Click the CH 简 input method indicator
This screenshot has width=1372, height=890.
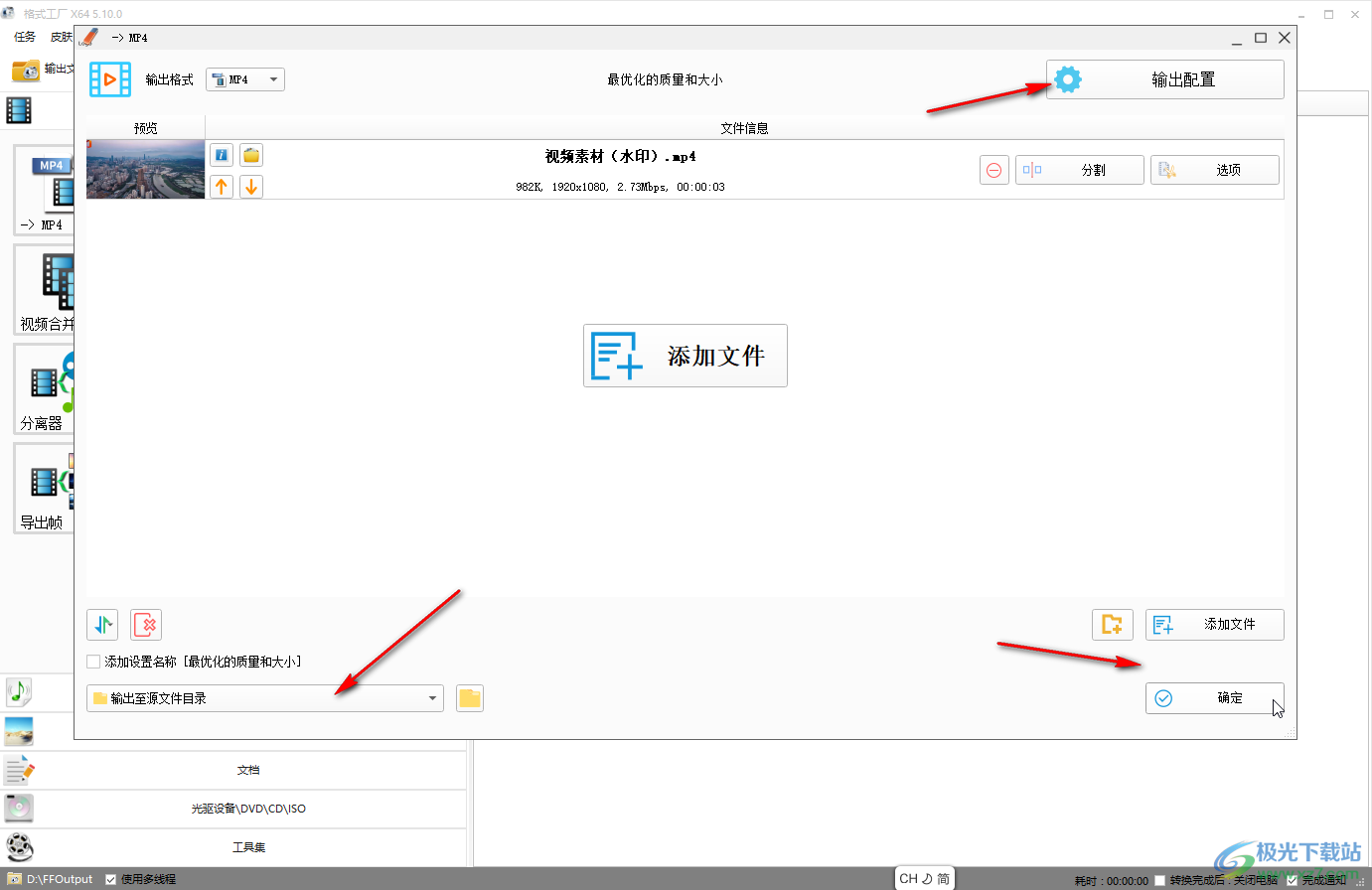coord(925,878)
